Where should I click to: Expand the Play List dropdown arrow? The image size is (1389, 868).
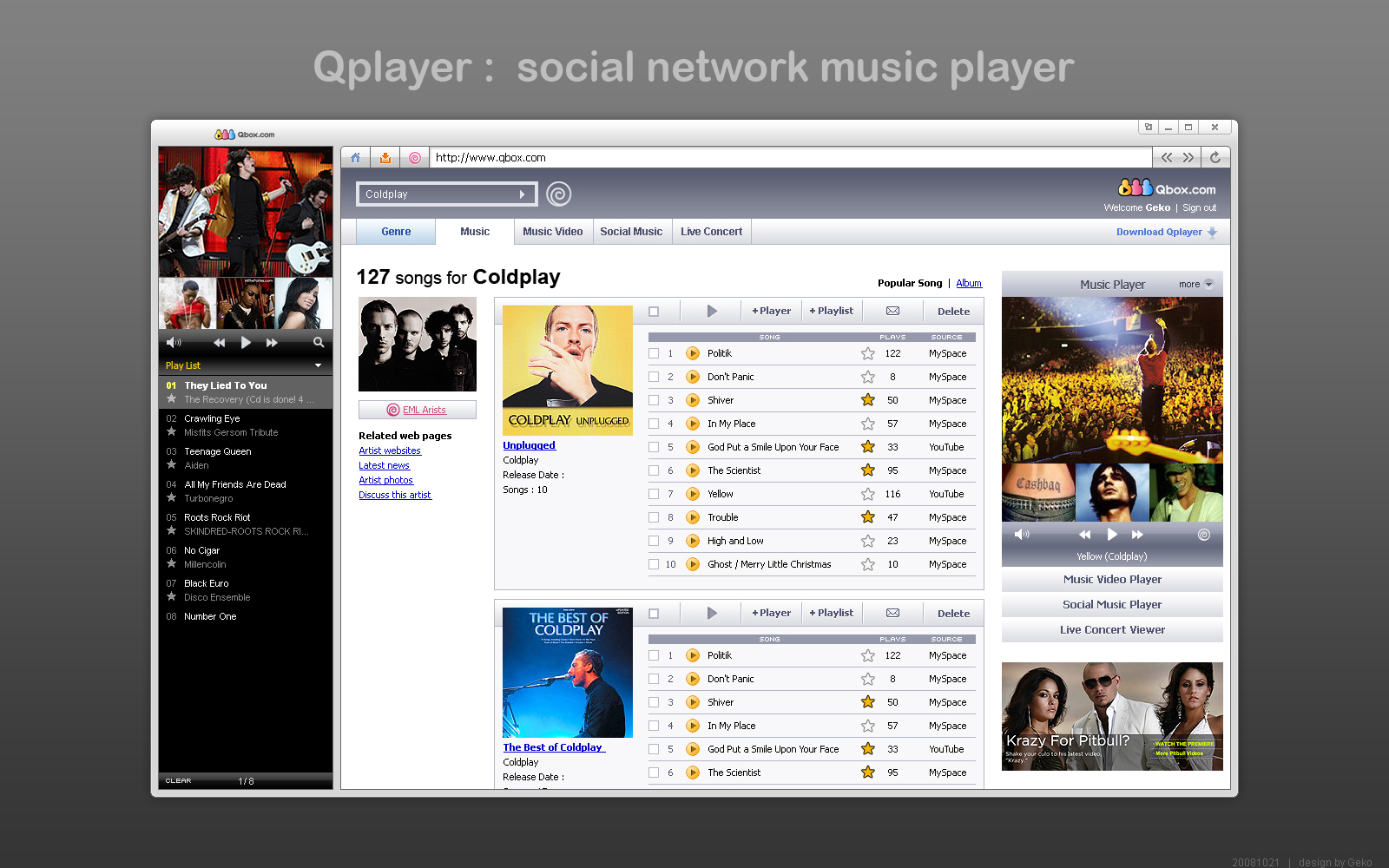tap(318, 365)
